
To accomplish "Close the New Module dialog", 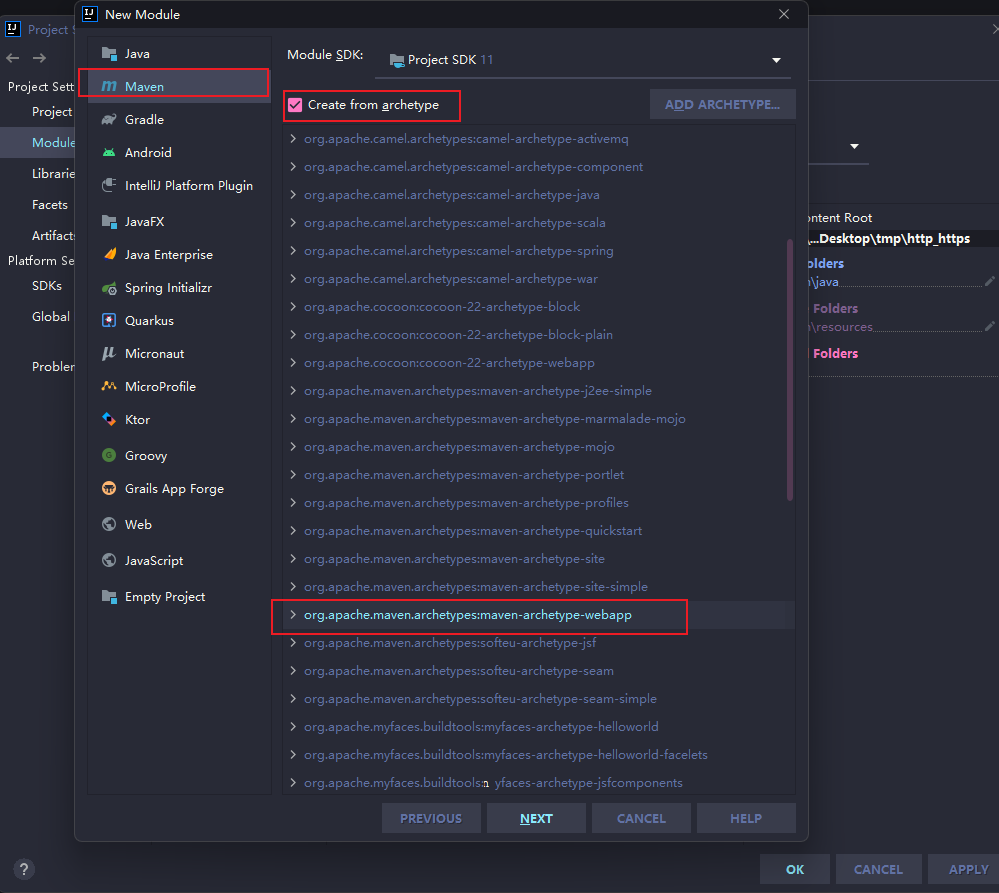I will (784, 14).
